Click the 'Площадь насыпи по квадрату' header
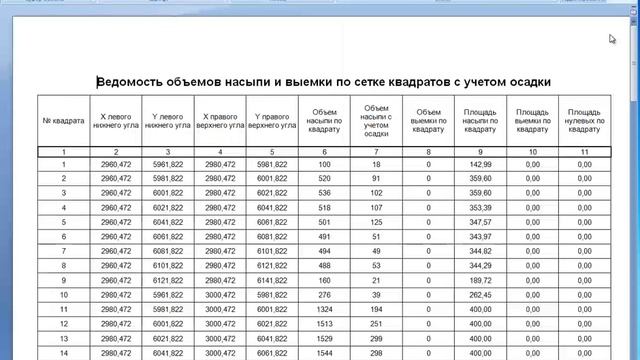 pos(480,121)
